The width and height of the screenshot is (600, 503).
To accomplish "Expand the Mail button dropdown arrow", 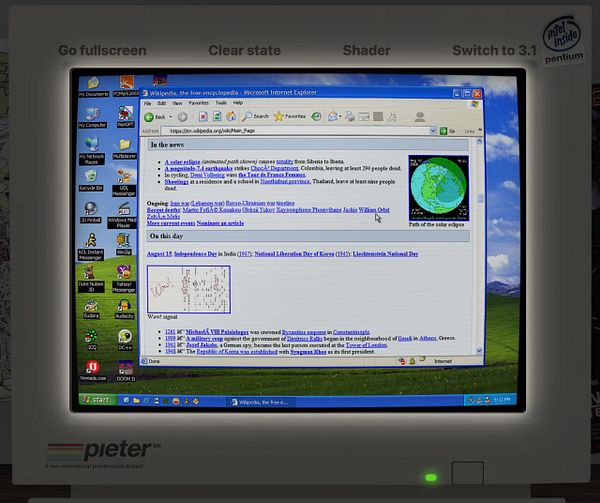I will (340, 116).
